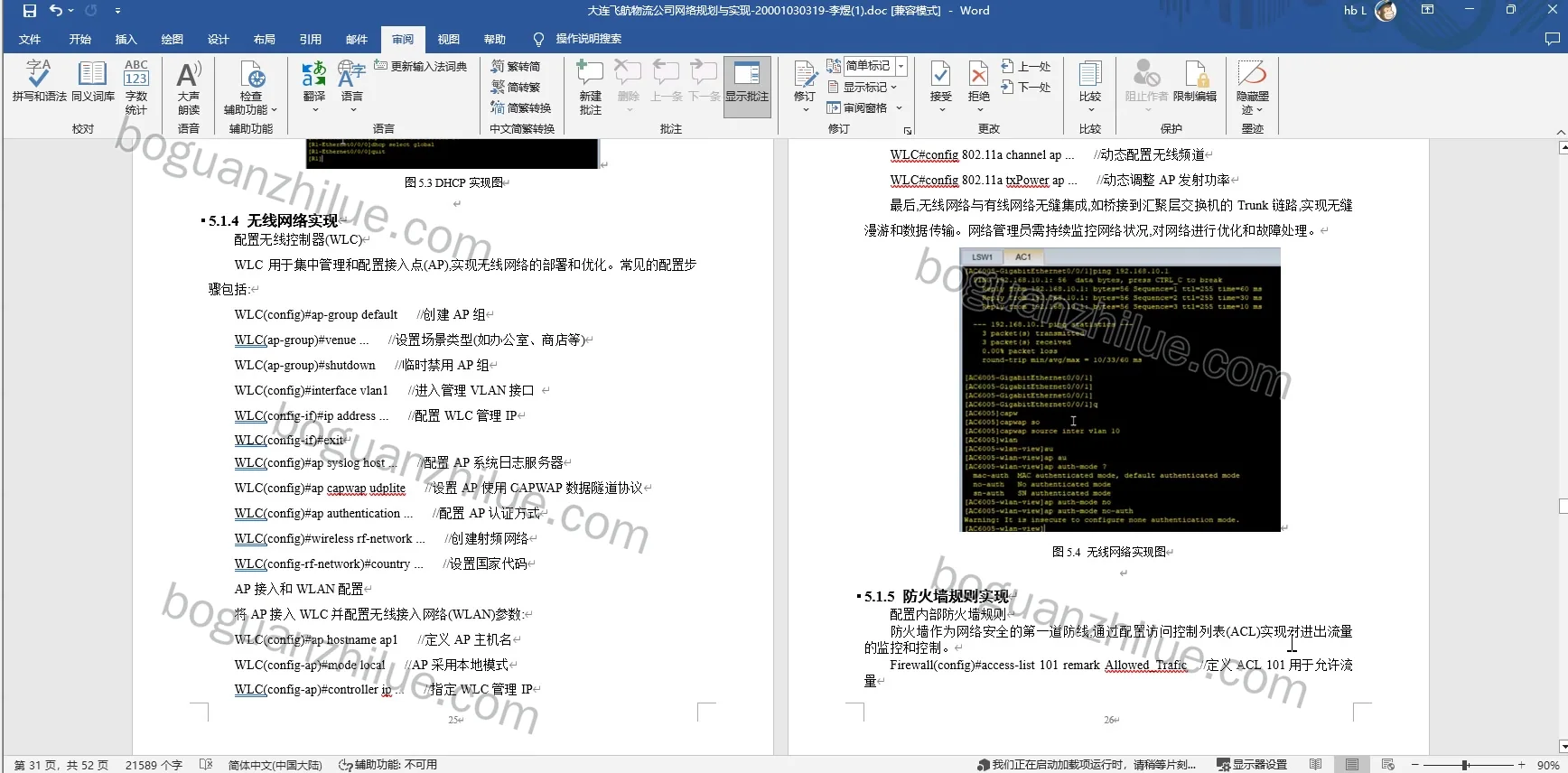
Task: Go to previous change with 上一处
Action: tap(1026, 66)
